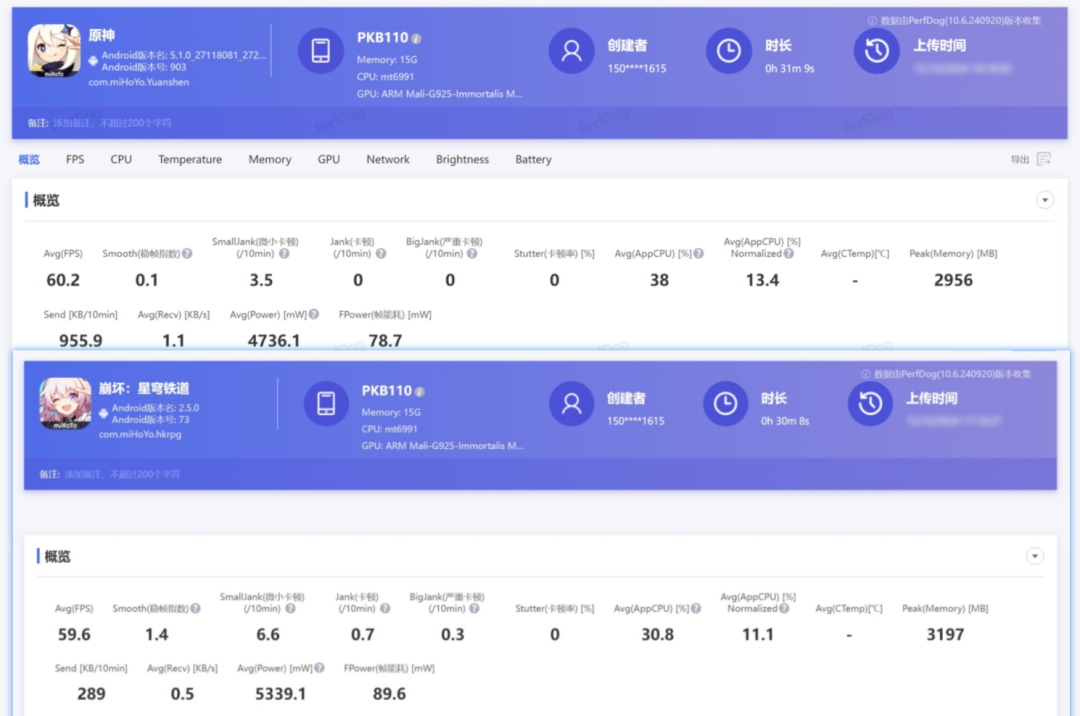Screen dimensions: 1080x716
Task: Open the GPU tab
Action: click(x=329, y=159)
